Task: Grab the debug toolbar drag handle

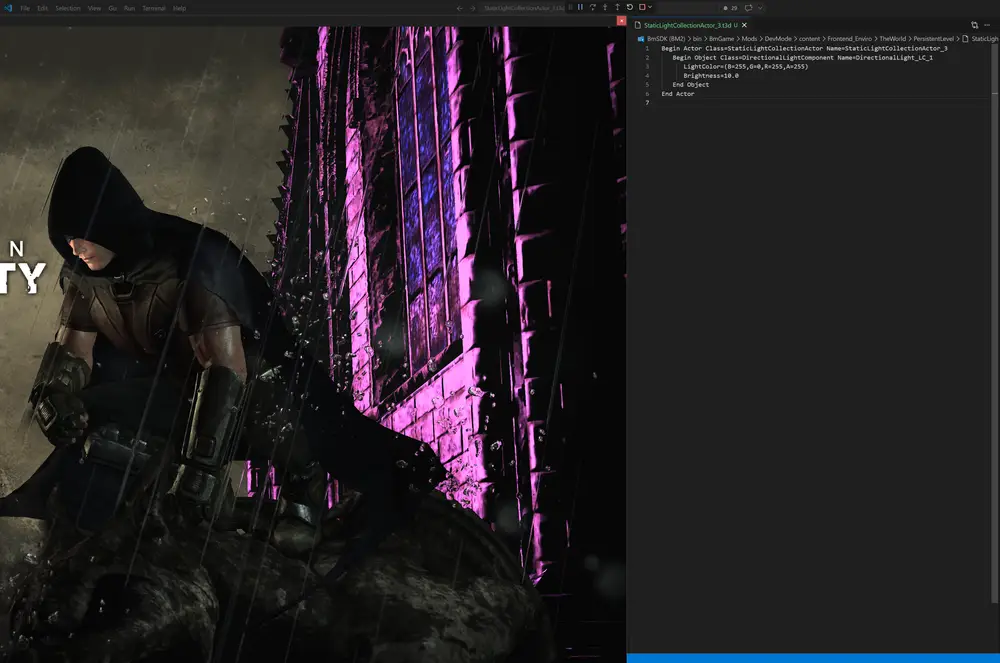Action: click(x=570, y=8)
